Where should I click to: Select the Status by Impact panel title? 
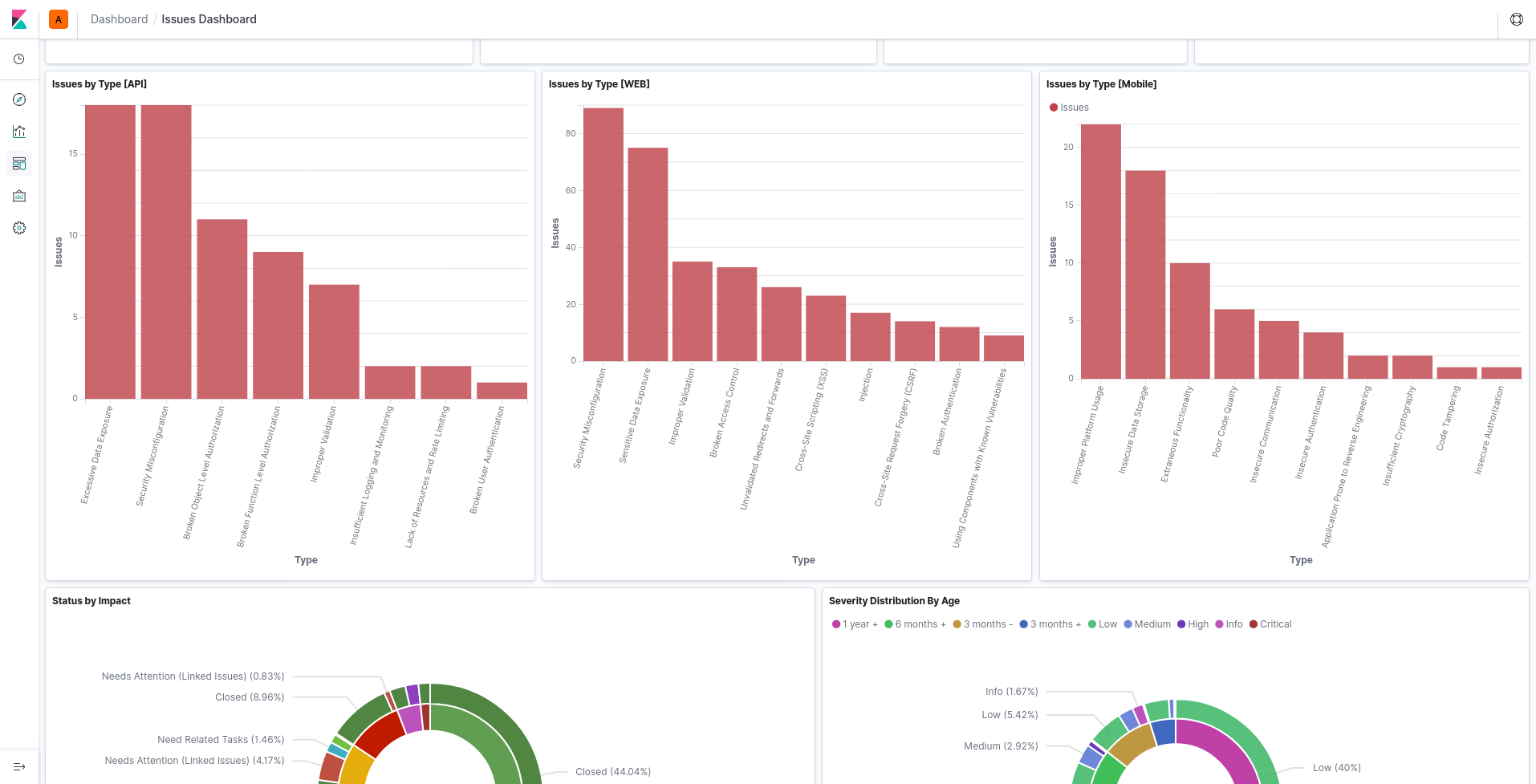pos(91,601)
